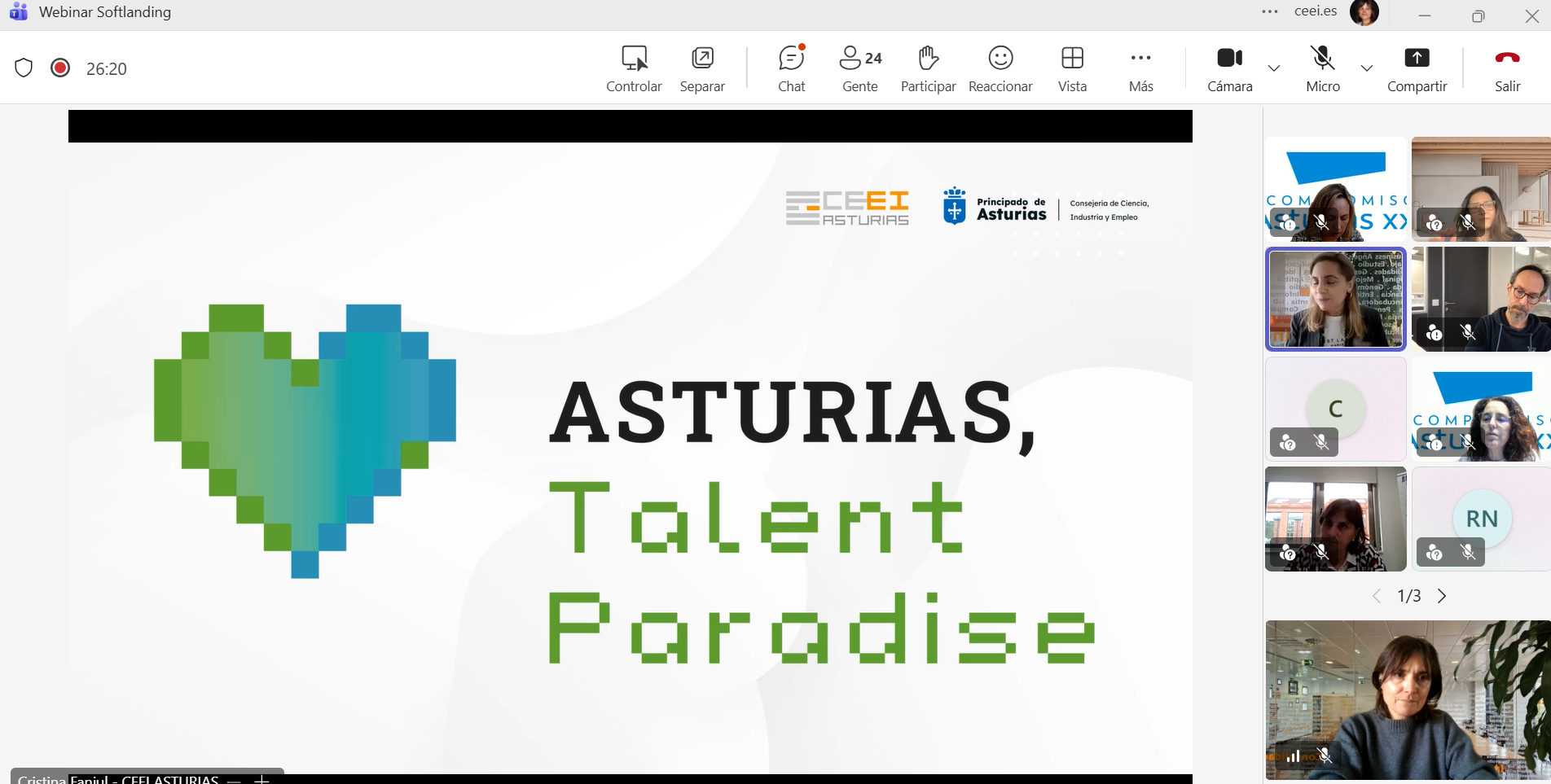Raise hand with Participar
The image size is (1551, 784).
[928, 68]
